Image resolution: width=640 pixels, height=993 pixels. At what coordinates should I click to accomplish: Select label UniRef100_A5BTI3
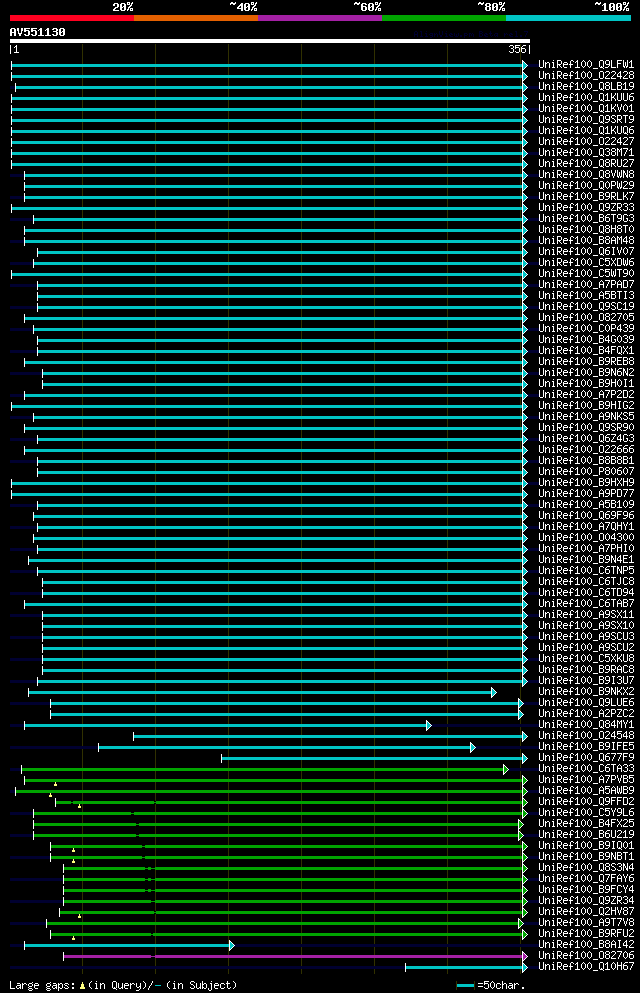click(586, 295)
